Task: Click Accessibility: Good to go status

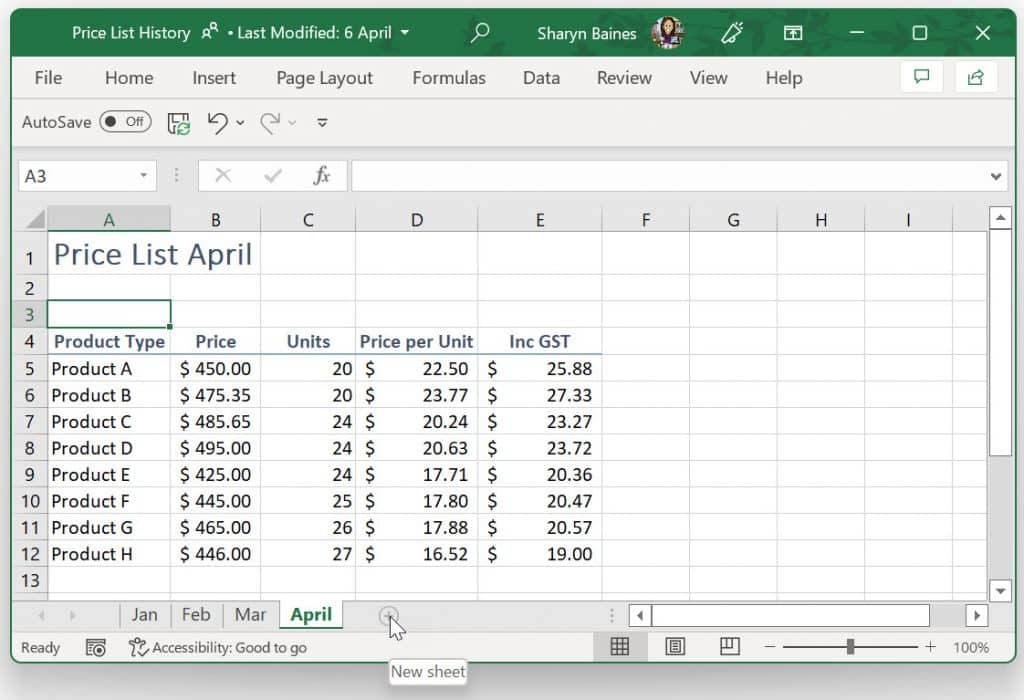Action: [x=218, y=648]
